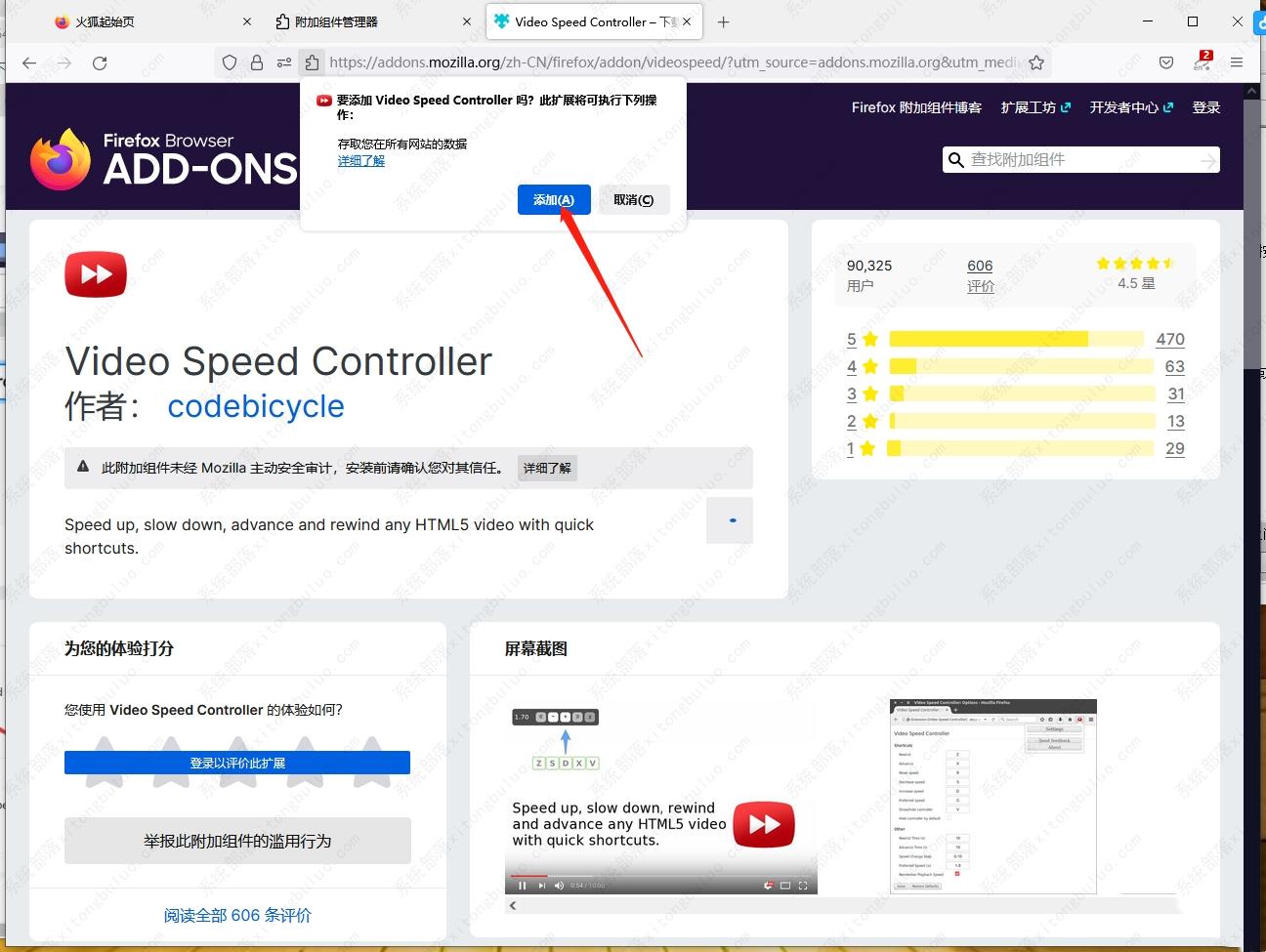Cancel the install with 取消(C) button
Image resolution: width=1266 pixels, height=952 pixels.
(633, 200)
